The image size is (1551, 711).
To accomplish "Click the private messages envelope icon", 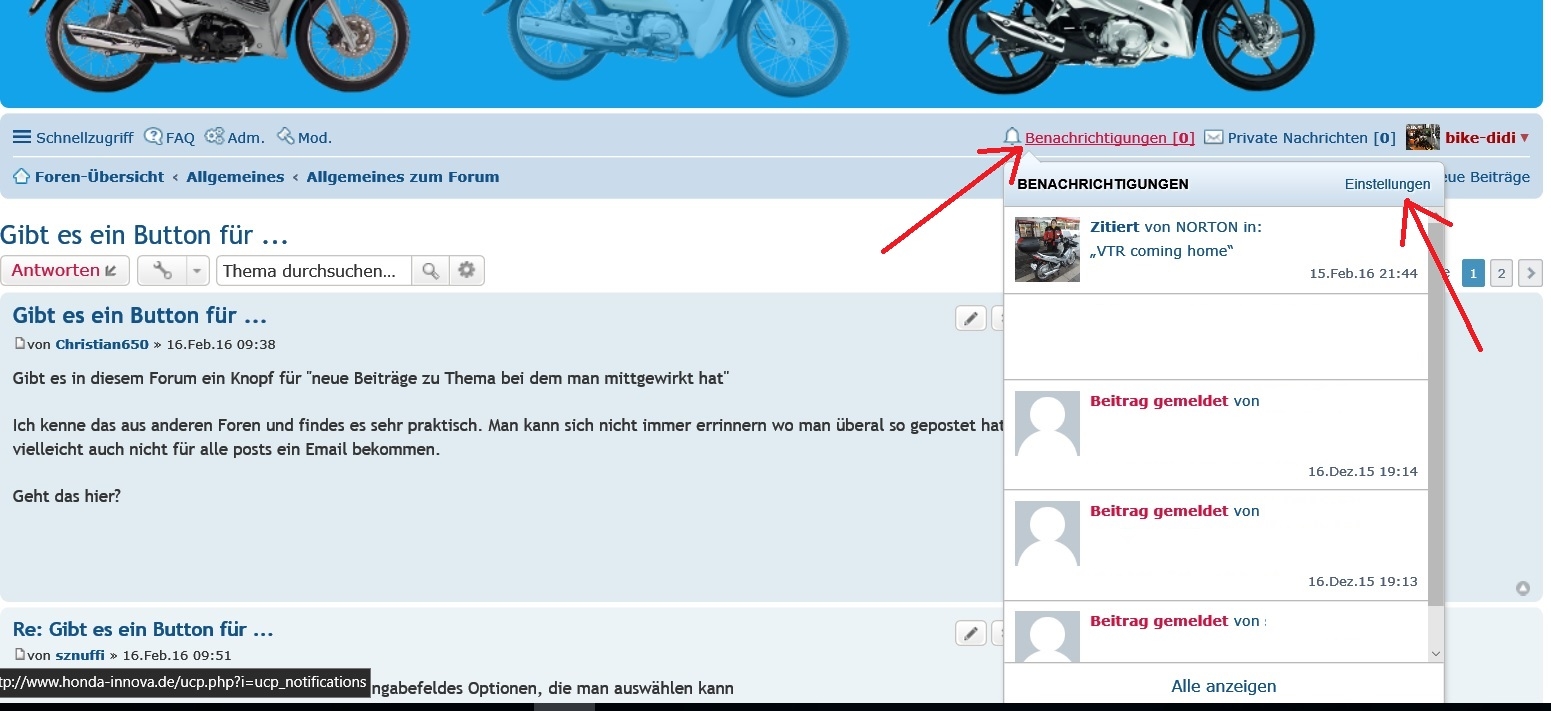I will pos(1213,137).
